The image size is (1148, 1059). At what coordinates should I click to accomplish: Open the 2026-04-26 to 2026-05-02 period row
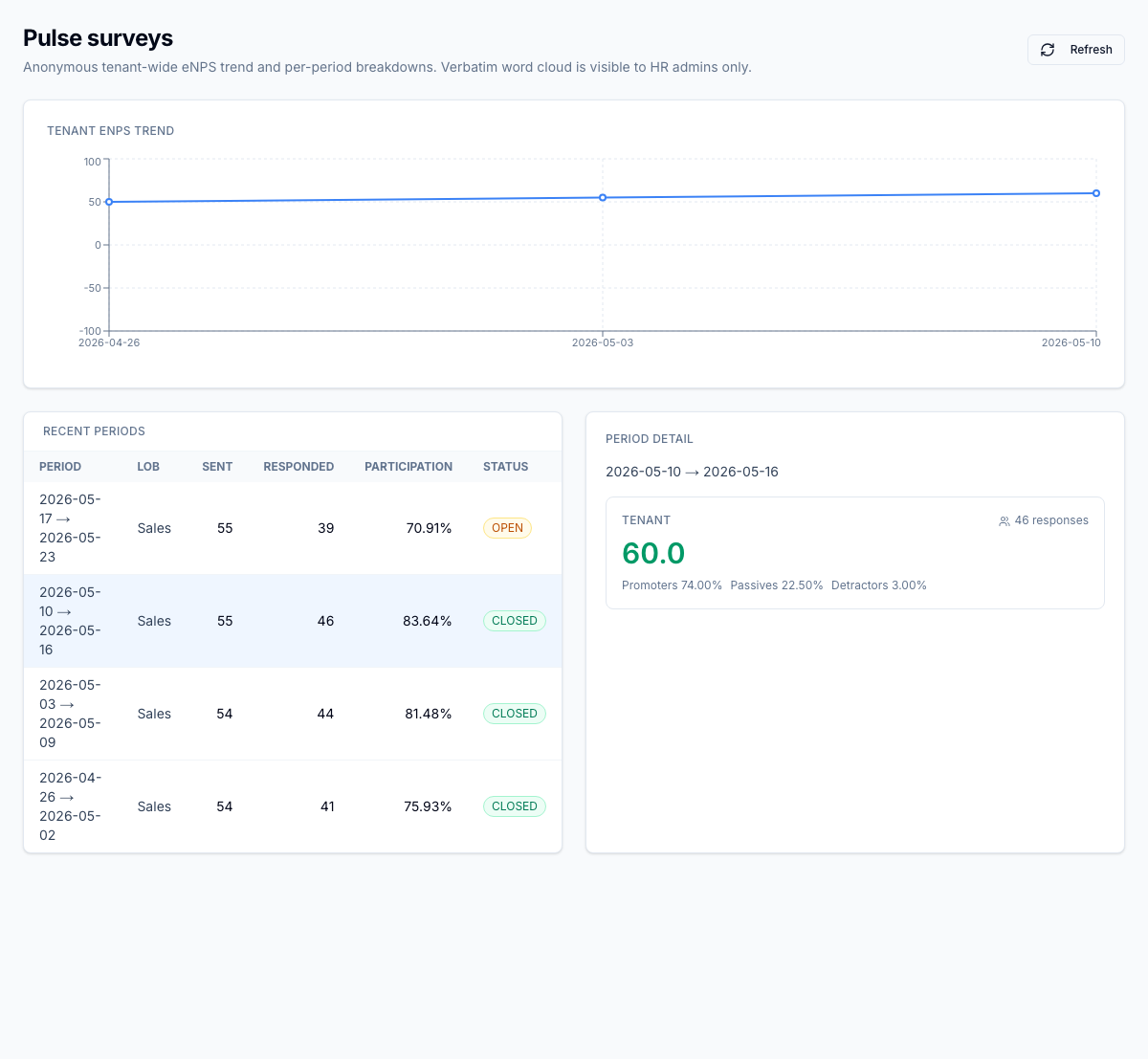(293, 806)
